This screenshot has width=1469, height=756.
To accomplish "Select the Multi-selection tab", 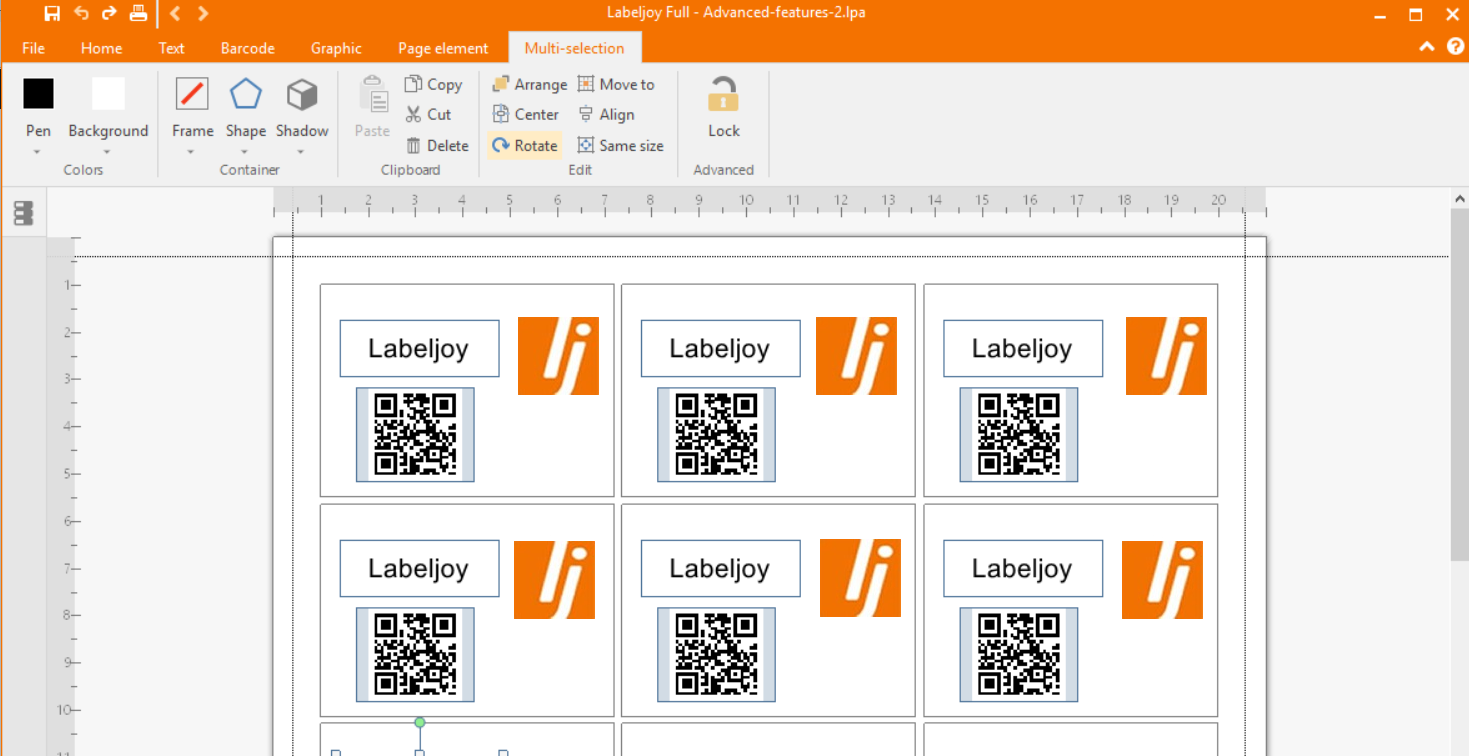I will click(x=574, y=48).
